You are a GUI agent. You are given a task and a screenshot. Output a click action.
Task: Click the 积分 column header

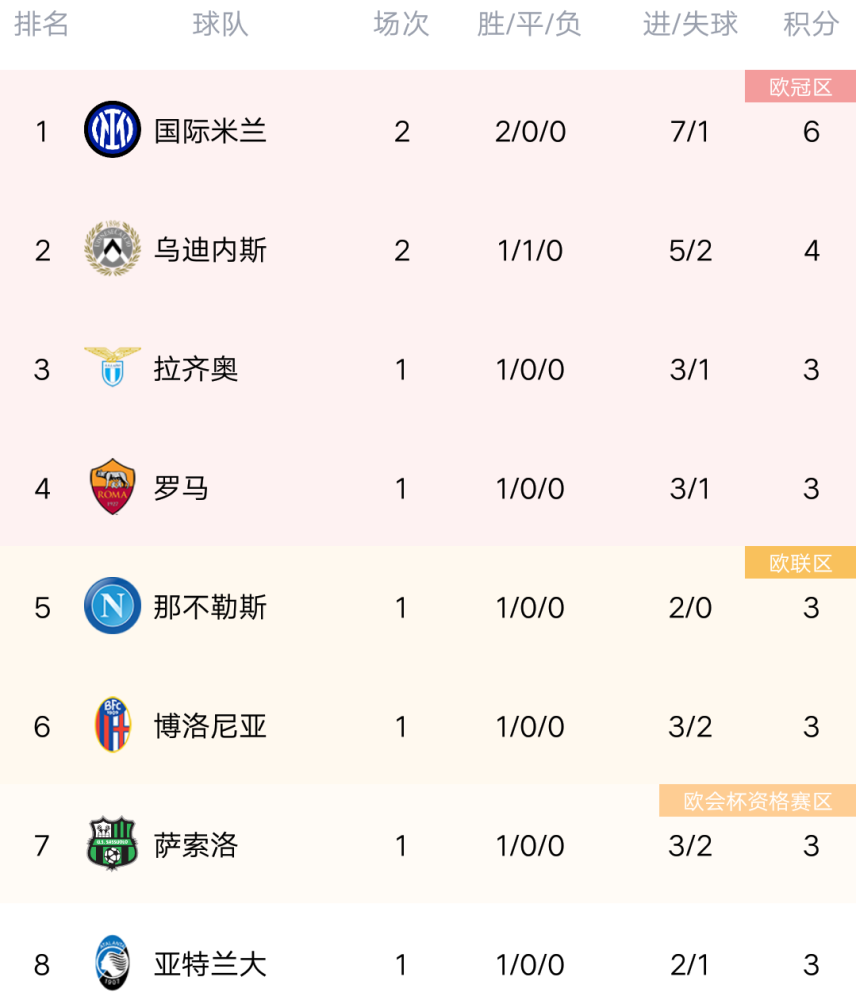[x=811, y=24]
